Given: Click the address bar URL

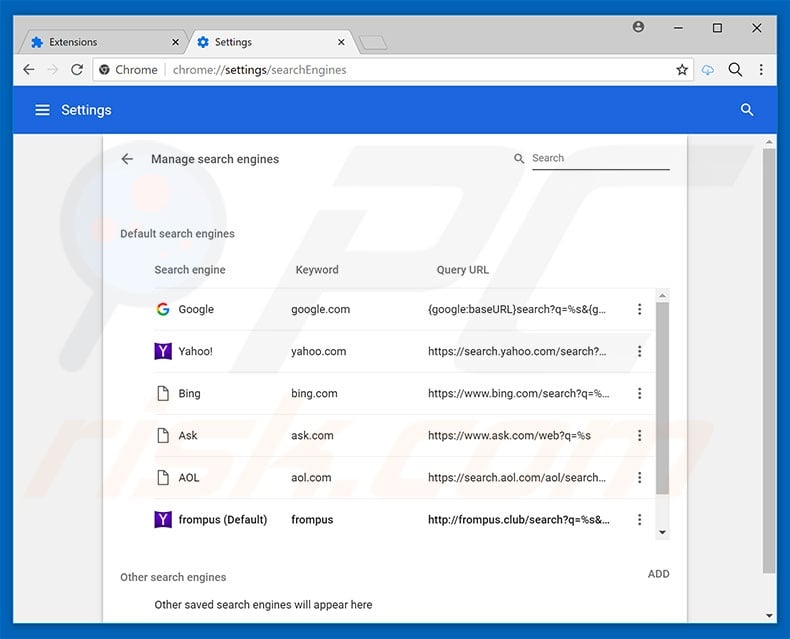Looking at the screenshot, I should point(259,70).
